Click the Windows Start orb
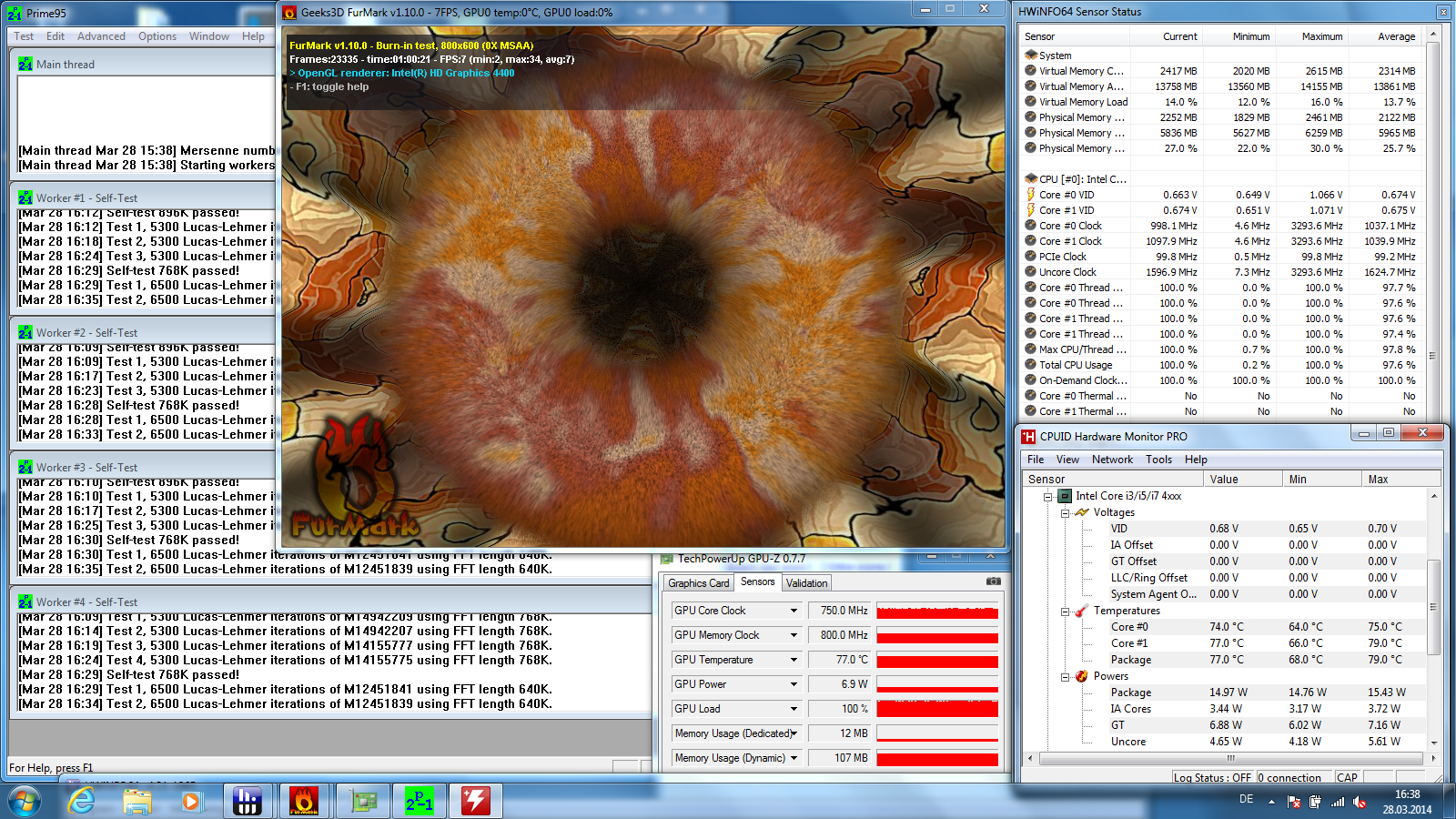Image resolution: width=1456 pixels, height=819 pixels. [25, 801]
